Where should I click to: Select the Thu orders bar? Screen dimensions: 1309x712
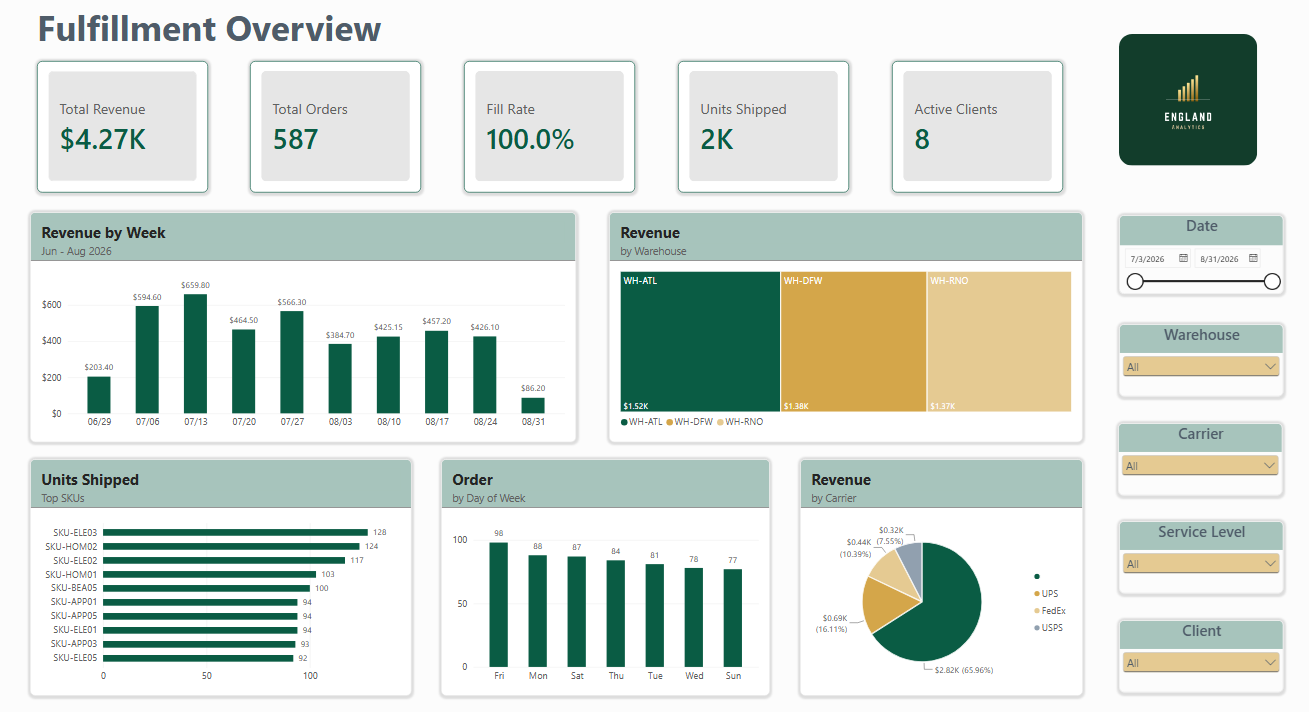616,613
